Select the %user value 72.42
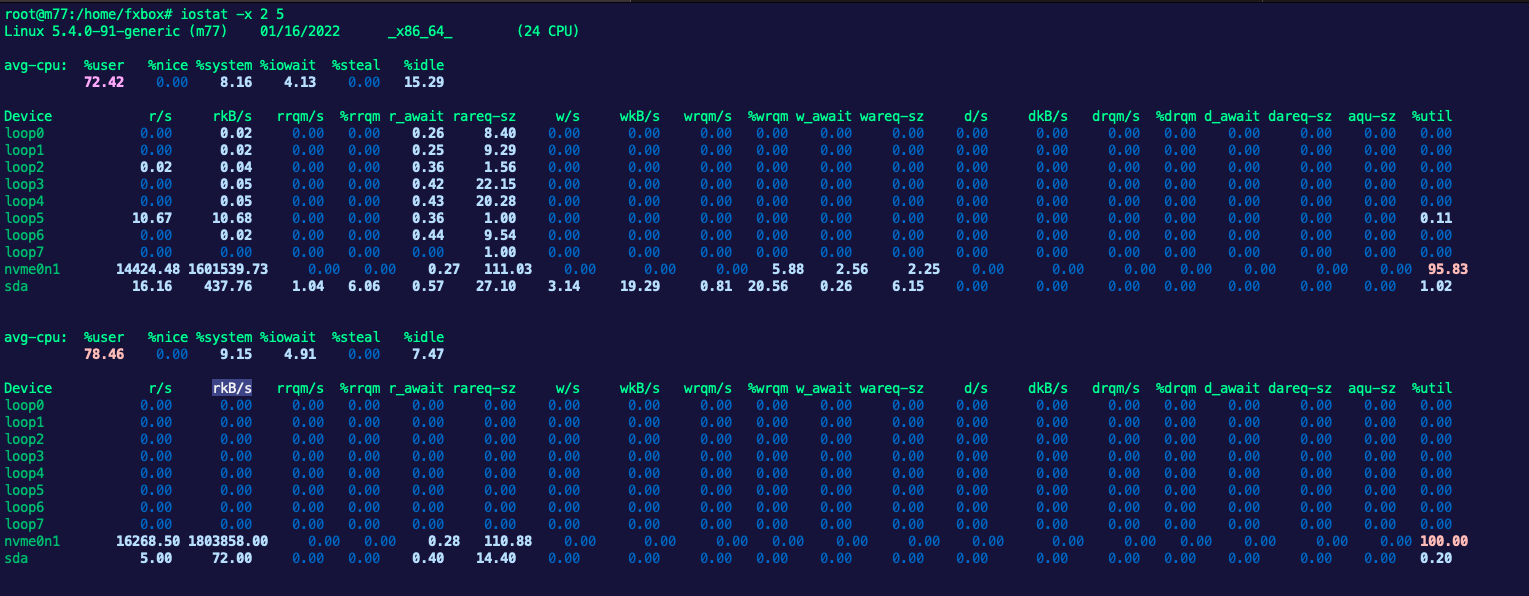Viewport: 1529px width, 596px height. [x=104, y=81]
